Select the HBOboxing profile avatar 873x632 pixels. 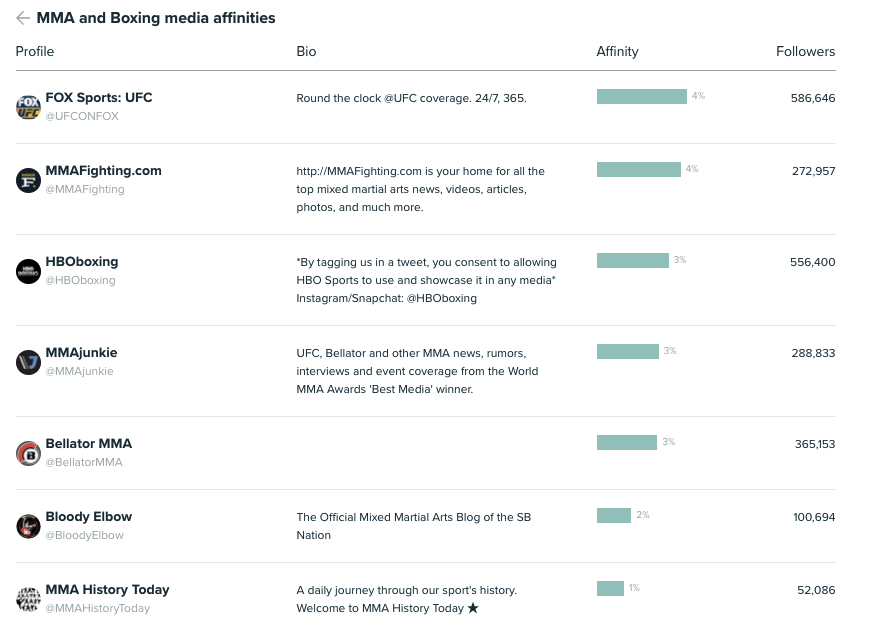pos(28,271)
